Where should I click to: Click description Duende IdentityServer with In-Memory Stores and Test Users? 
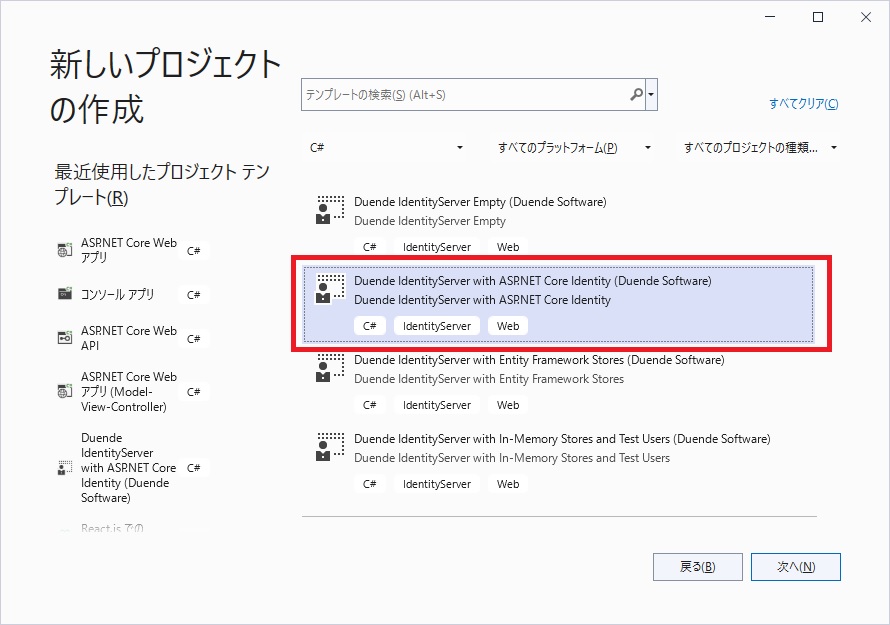[512, 458]
